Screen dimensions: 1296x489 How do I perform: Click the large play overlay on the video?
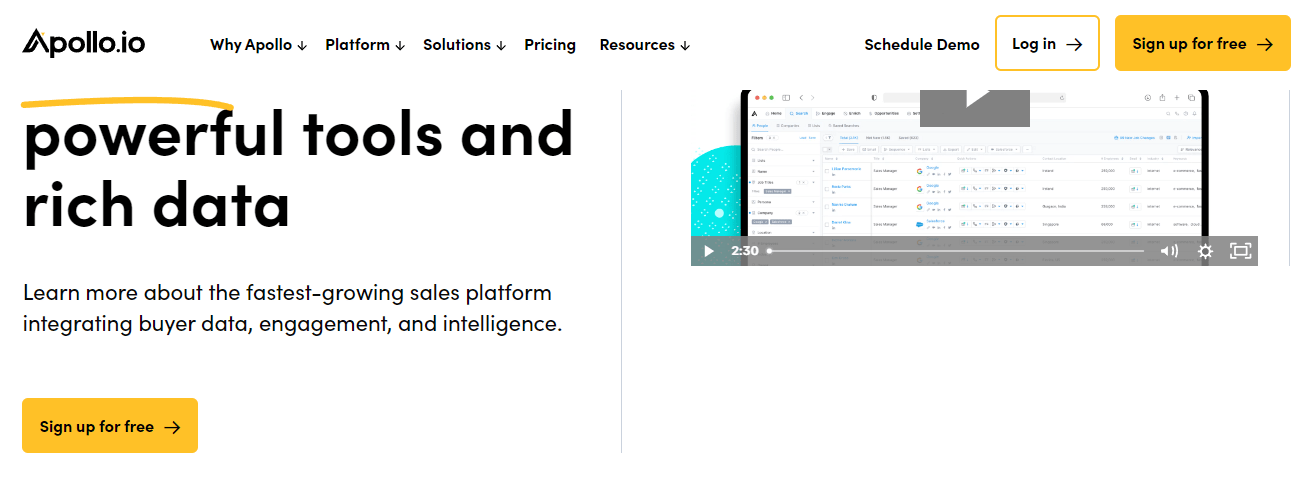[x=974, y=107]
